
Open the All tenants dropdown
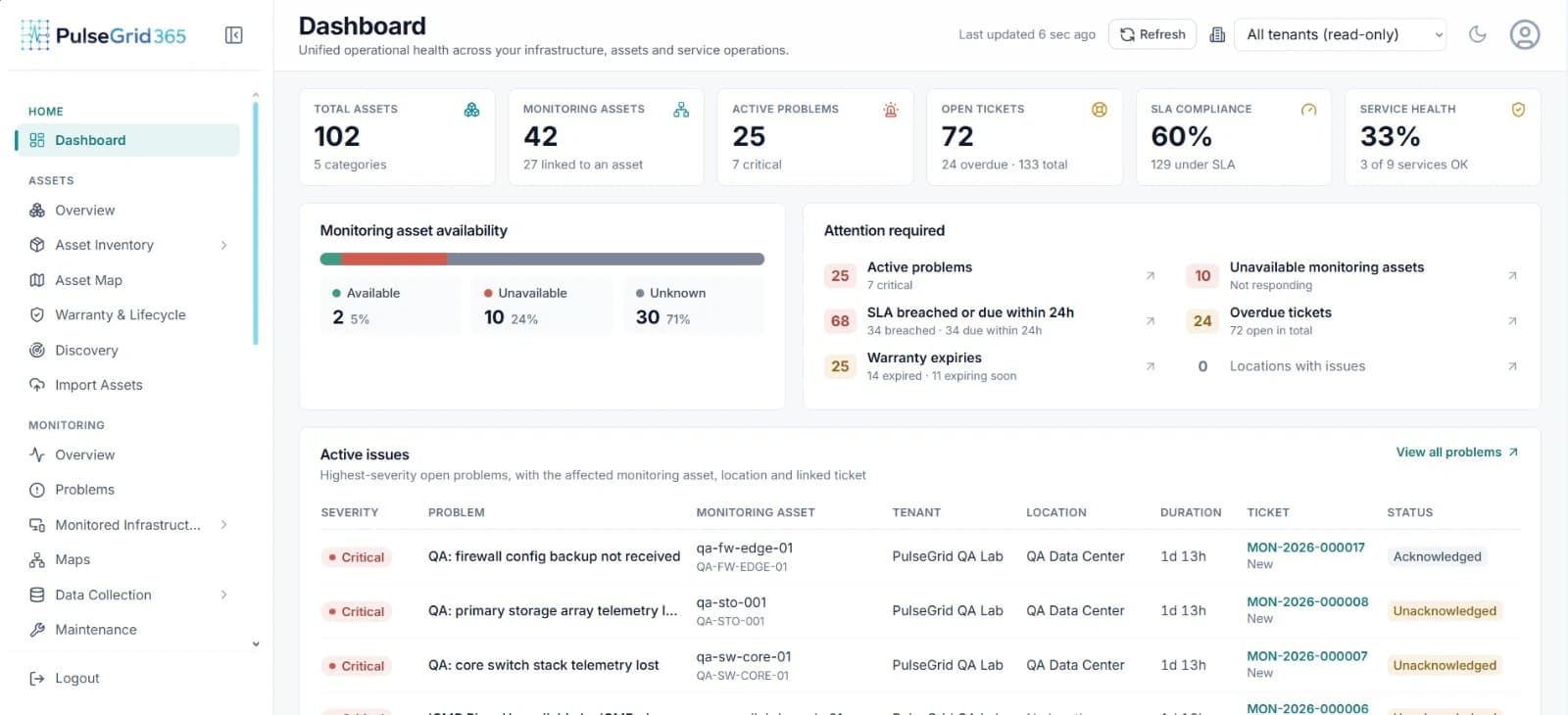tap(1340, 34)
